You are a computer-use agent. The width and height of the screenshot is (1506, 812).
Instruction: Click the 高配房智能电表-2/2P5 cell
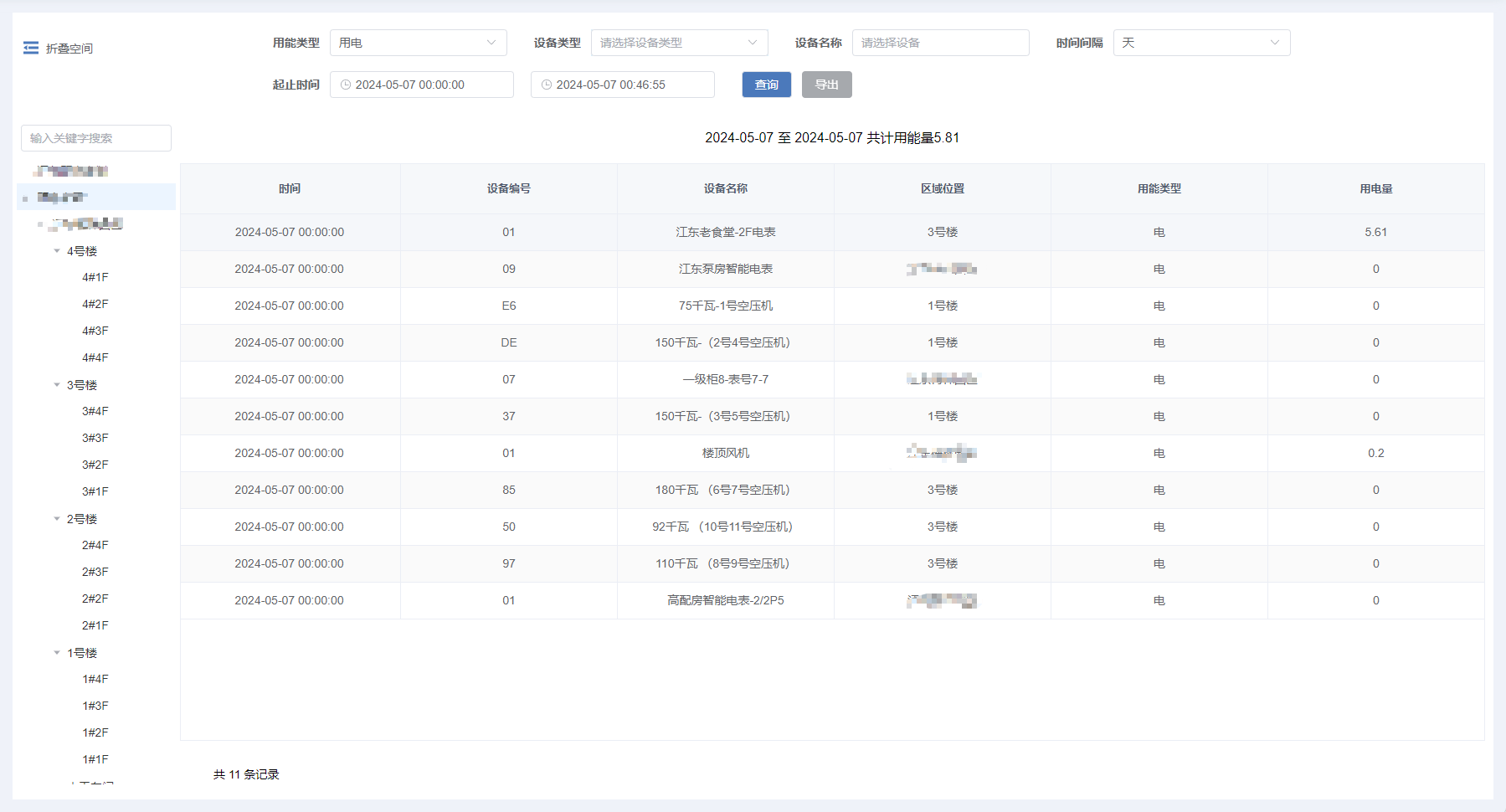(x=726, y=600)
